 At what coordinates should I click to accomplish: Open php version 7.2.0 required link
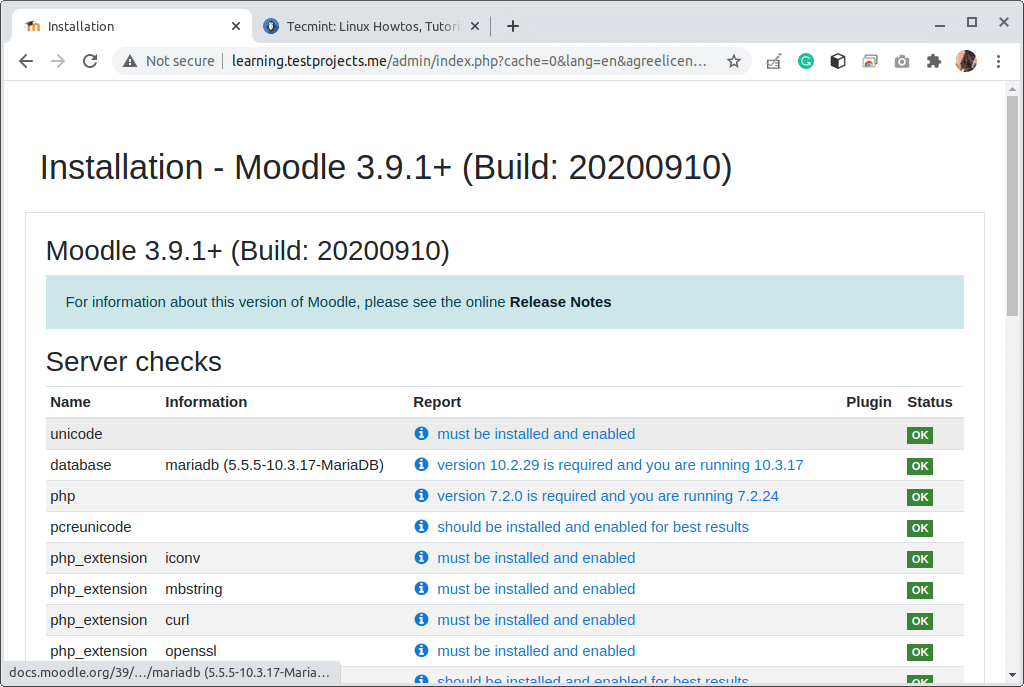[x=607, y=496]
